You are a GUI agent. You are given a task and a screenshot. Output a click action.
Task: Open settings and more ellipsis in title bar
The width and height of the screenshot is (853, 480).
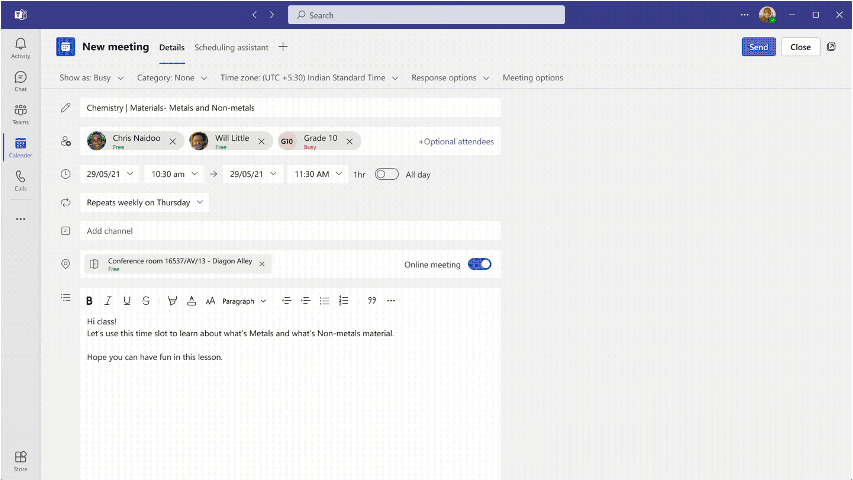tap(744, 15)
